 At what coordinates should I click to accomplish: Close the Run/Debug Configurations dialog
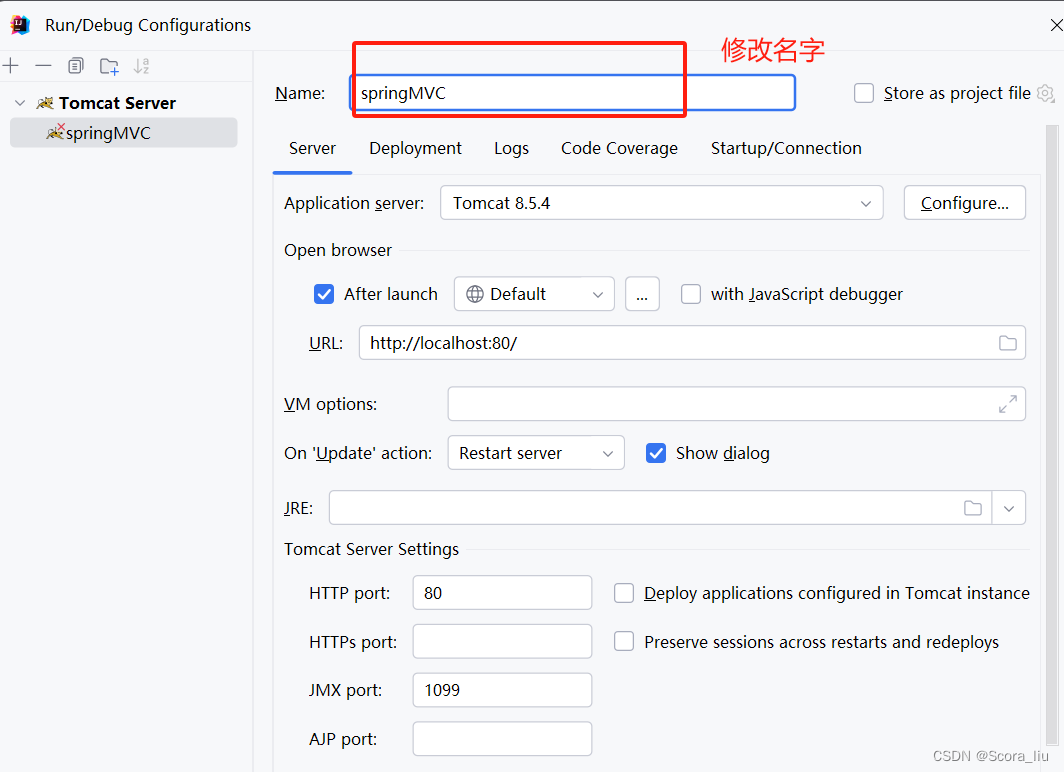(x=1056, y=25)
